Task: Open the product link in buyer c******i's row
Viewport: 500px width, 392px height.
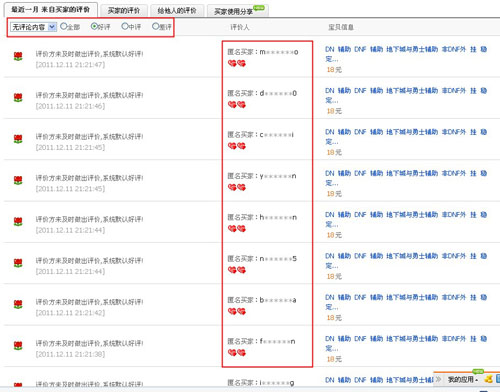Action: point(406,136)
